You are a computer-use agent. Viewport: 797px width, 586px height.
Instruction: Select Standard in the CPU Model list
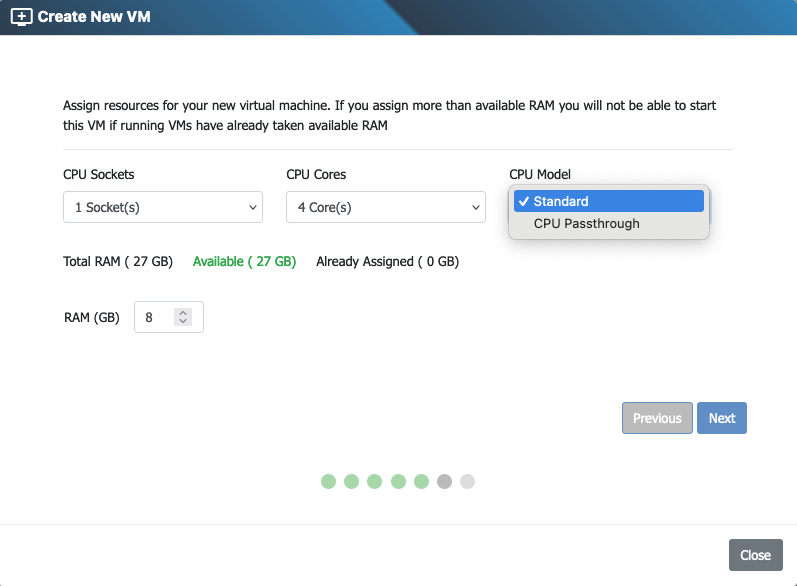(608, 201)
